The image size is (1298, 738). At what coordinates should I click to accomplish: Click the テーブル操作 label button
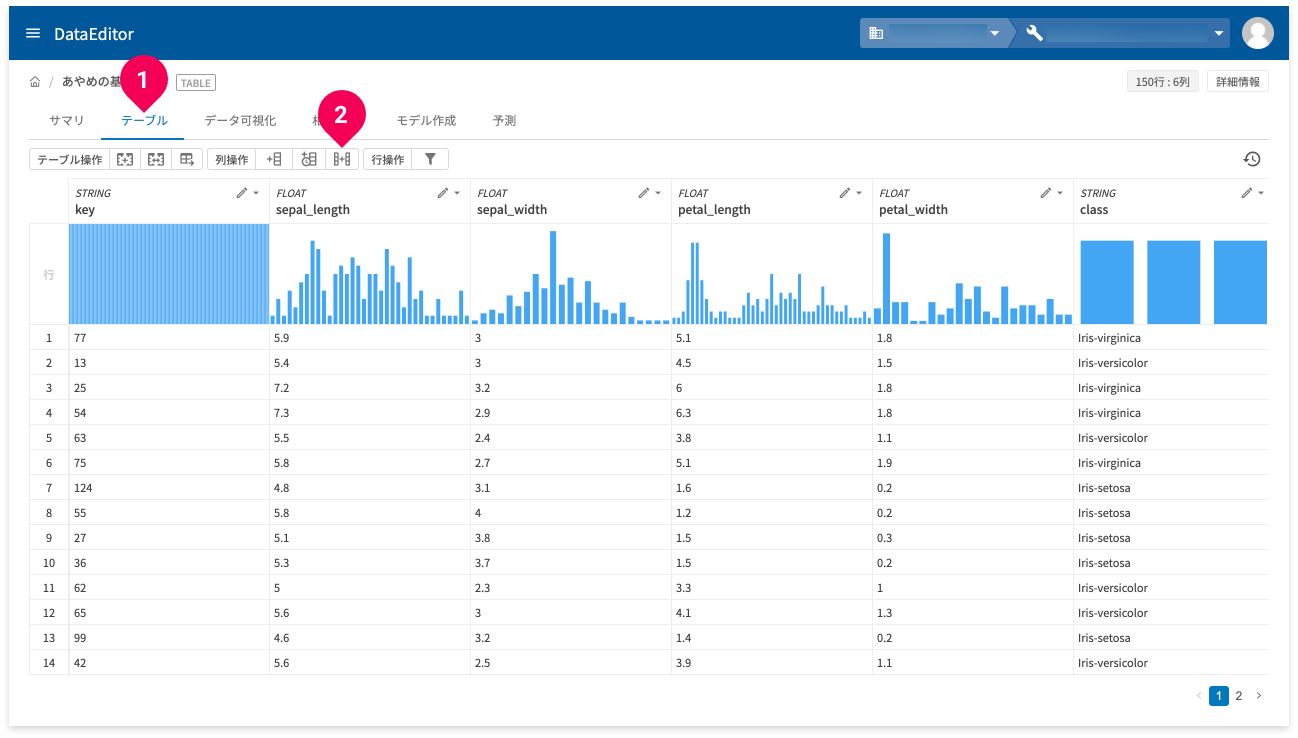tap(70, 159)
